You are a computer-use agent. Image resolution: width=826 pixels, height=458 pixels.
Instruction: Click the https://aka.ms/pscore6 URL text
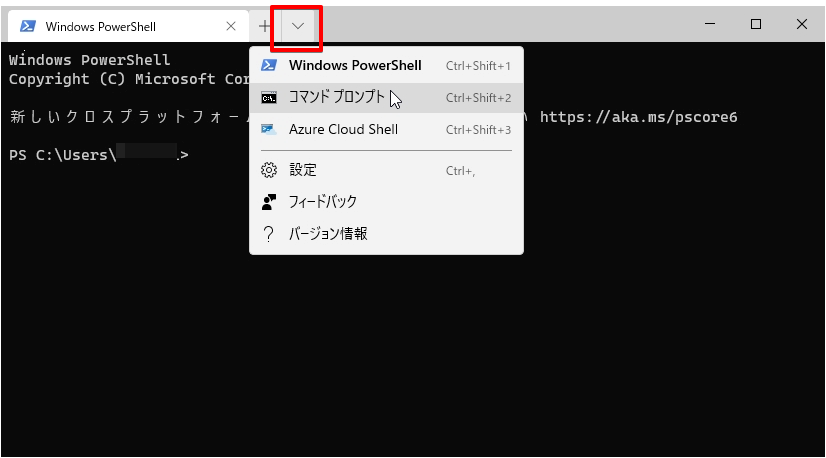point(638,117)
